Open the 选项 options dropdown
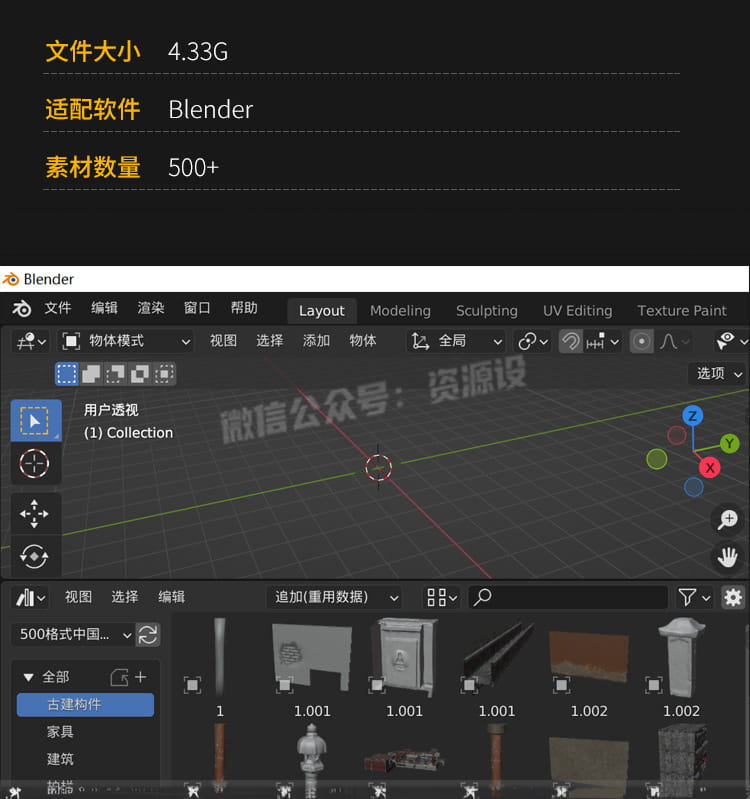 click(x=718, y=374)
